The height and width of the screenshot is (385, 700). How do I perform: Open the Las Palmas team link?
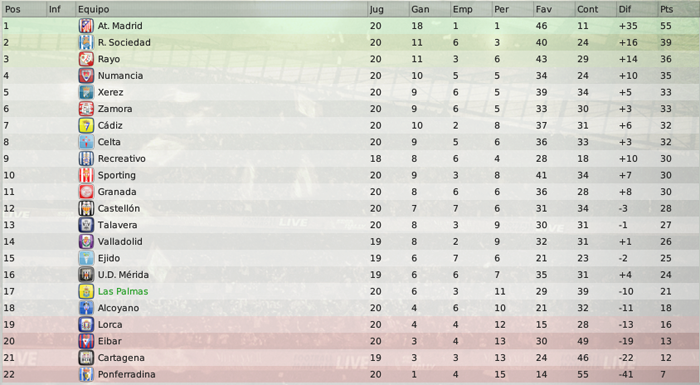123,291
